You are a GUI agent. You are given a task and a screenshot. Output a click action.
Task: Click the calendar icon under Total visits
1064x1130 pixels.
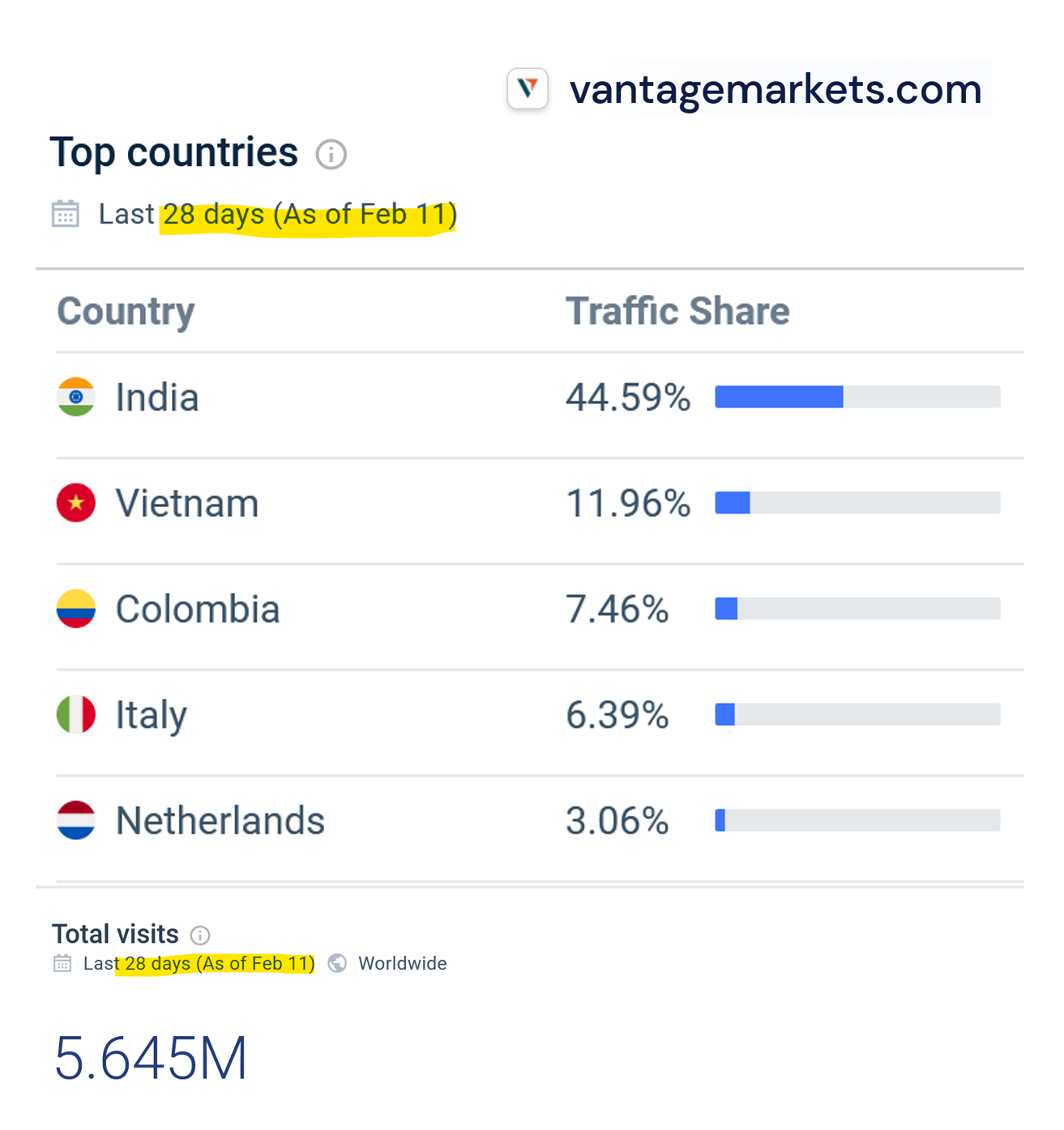(x=62, y=964)
